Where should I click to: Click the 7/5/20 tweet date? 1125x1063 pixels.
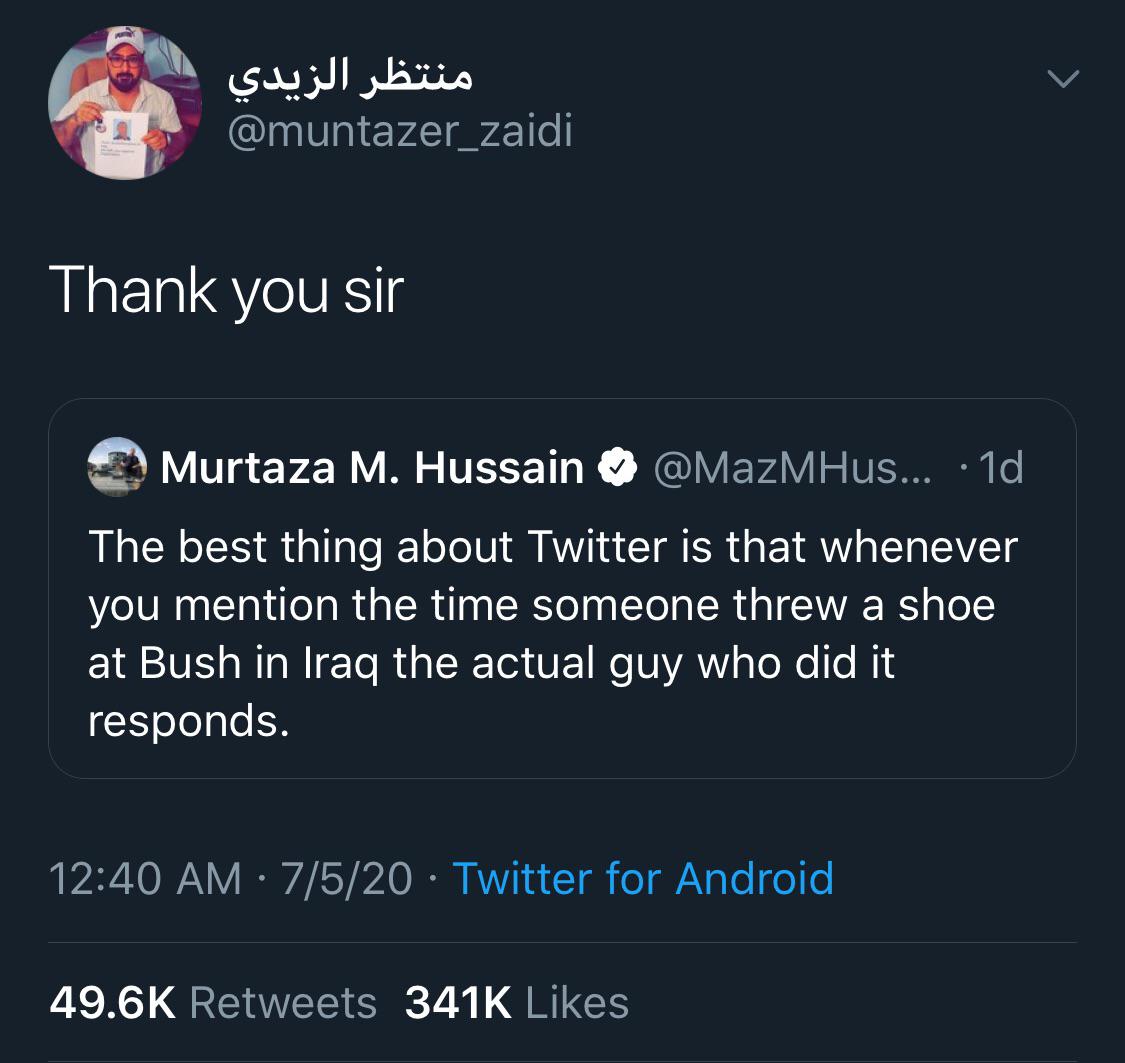tap(346, 878)
